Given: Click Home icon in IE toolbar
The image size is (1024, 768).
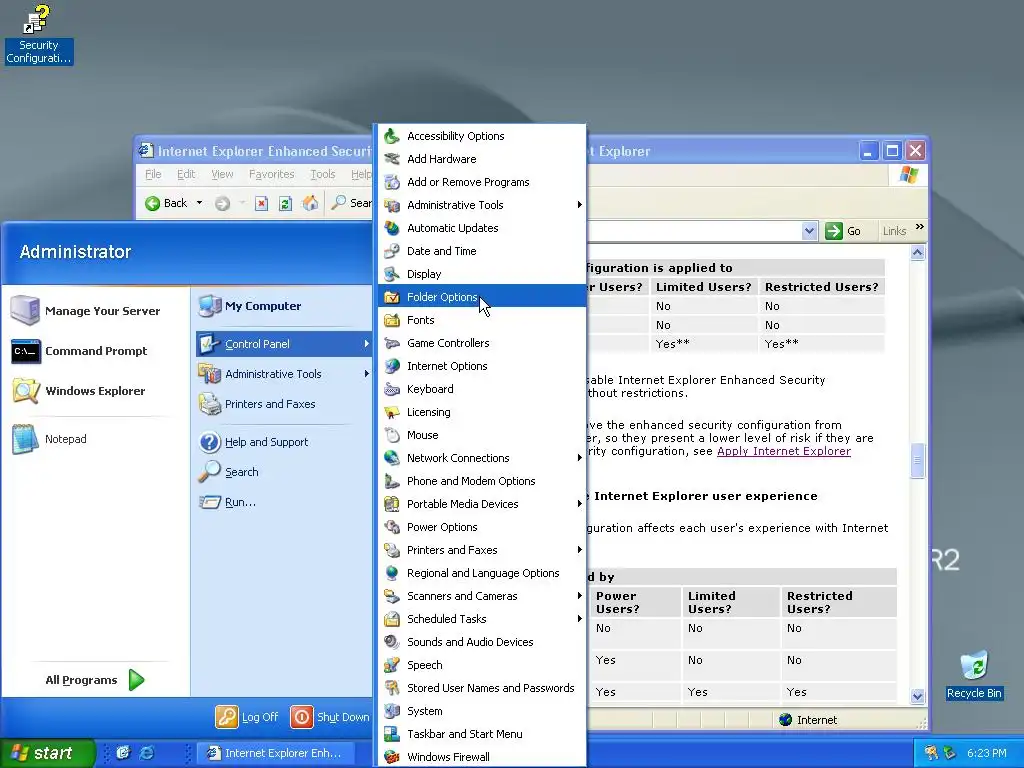Looking at the screenshot, I should 310,203.
